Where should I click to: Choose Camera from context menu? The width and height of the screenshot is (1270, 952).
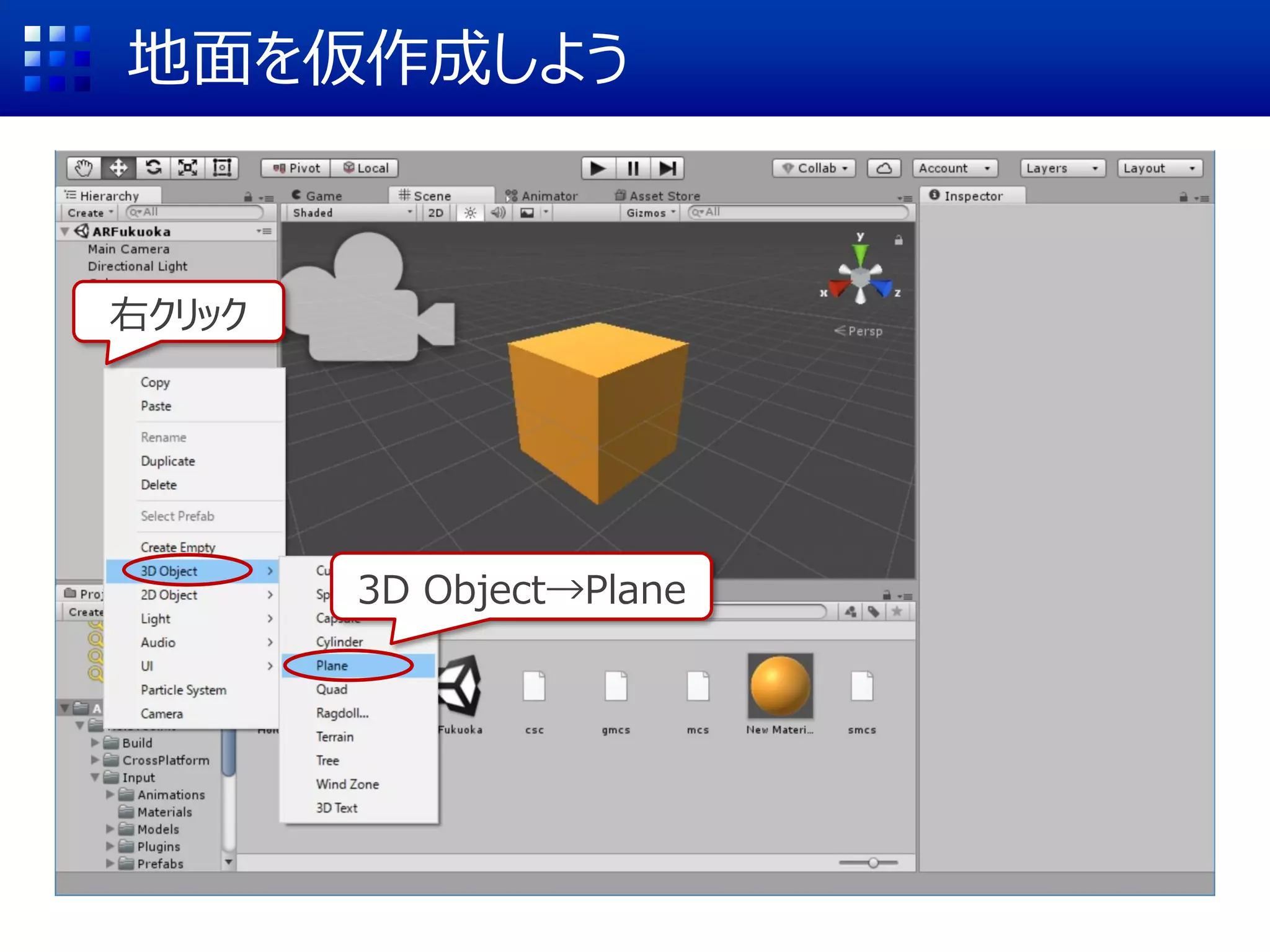192,713
